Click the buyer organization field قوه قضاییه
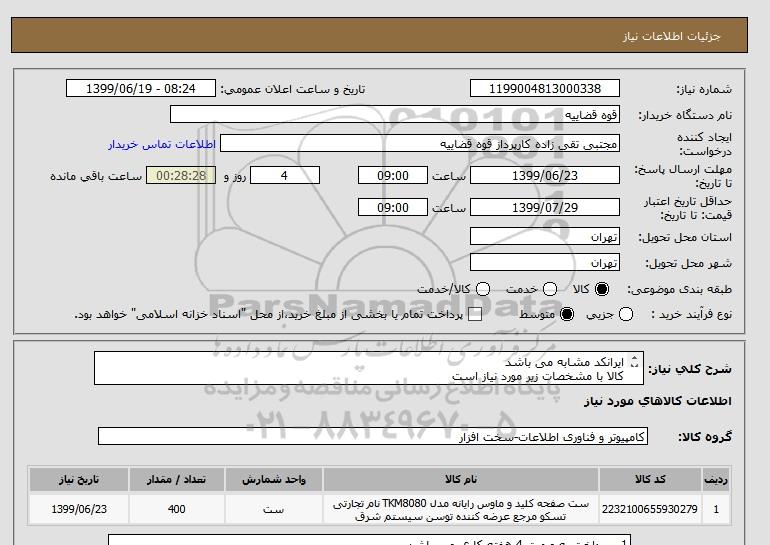The width and height of the screenshot is (770, 545). pyautogui.click(x=395, y=114)
